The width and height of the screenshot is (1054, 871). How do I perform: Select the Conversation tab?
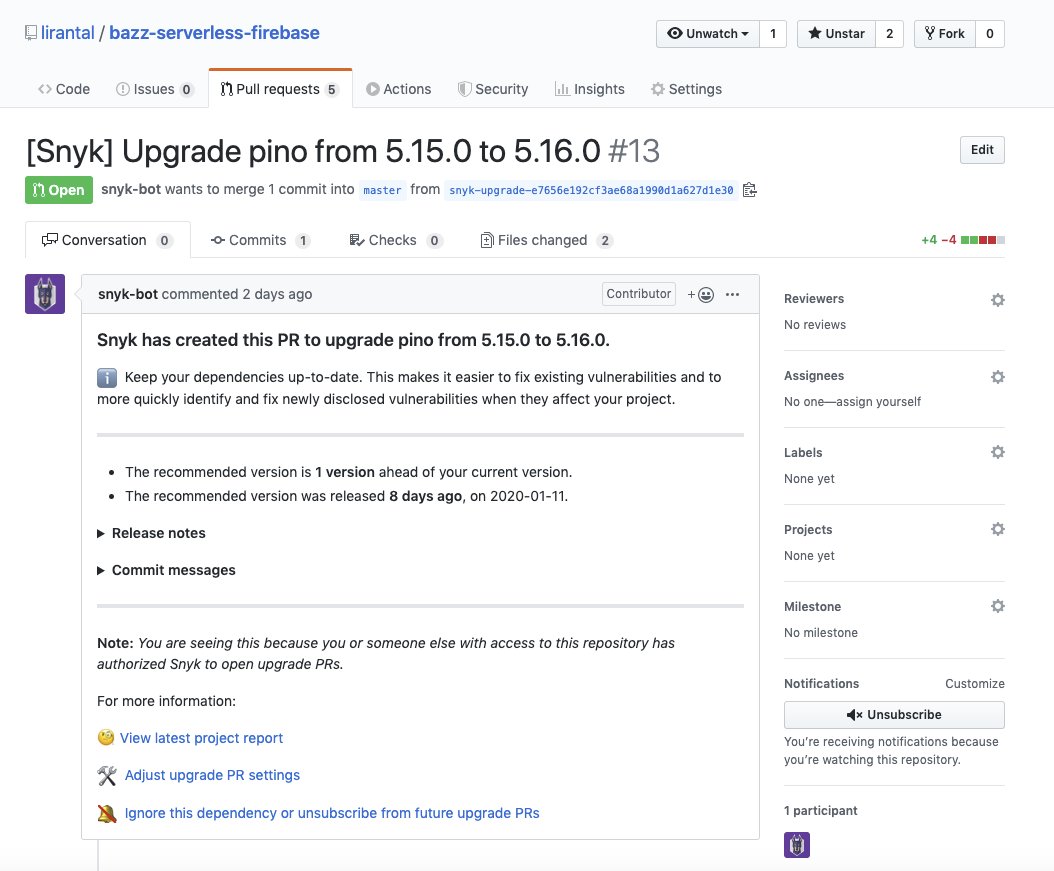coord(108,241)
